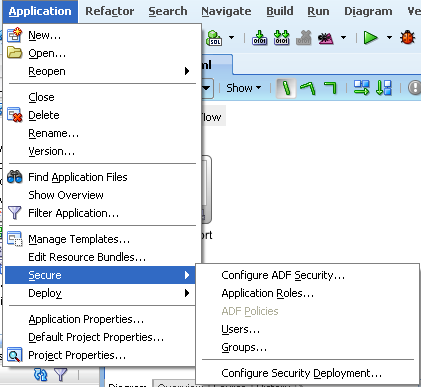The image size is (421, 387).
Task: Expand the Deploy submenu
Action: tap(100, 293)
